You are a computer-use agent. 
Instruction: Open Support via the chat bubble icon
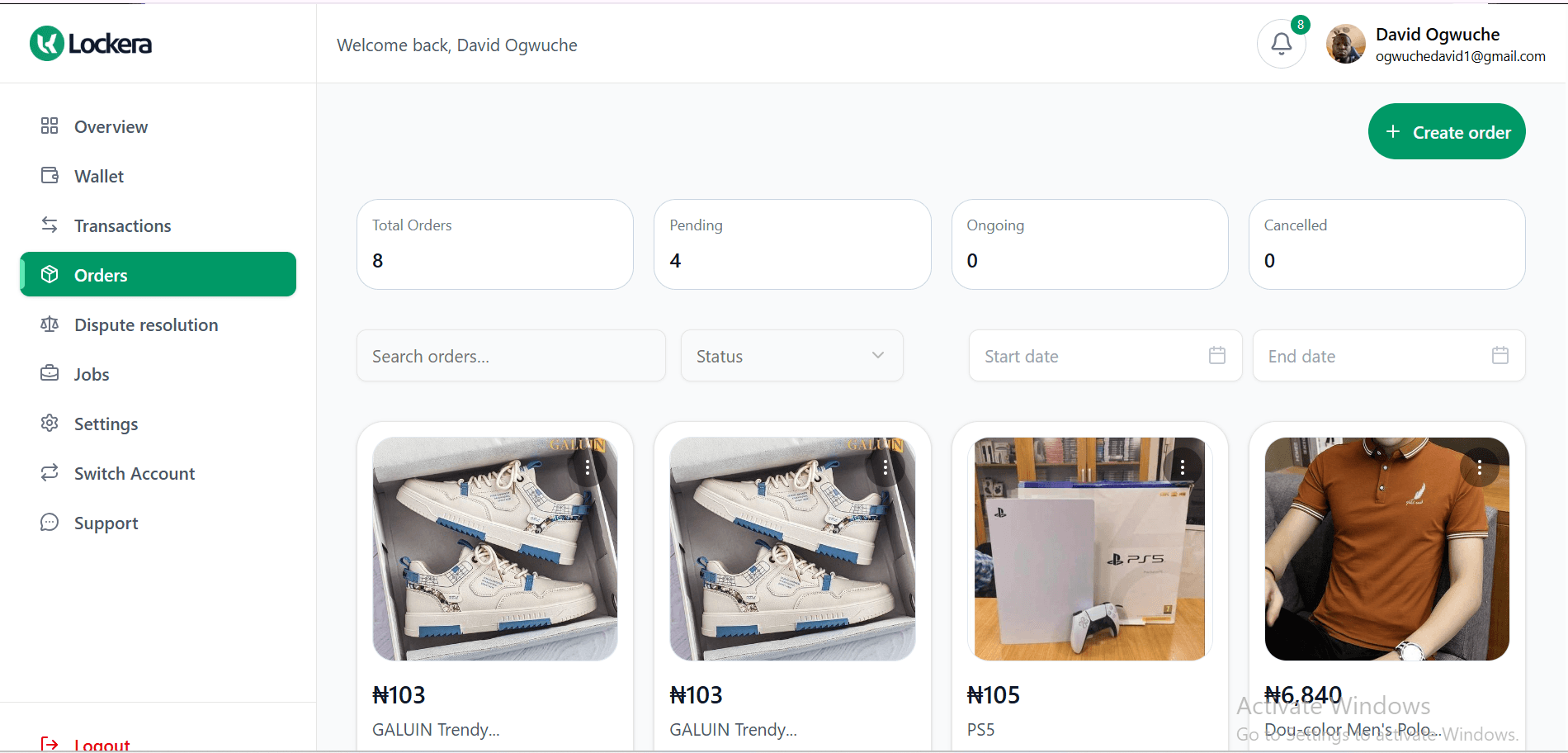click(50, 522)
